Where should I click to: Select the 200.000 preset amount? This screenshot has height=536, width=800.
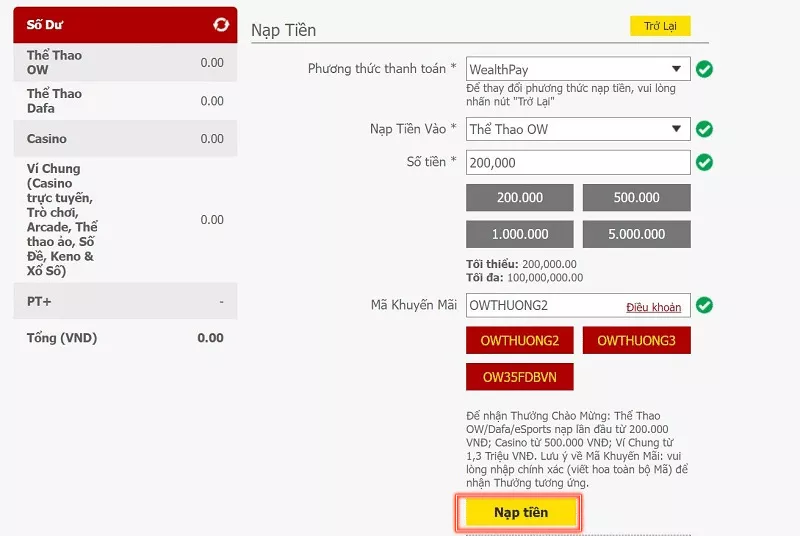520,198
